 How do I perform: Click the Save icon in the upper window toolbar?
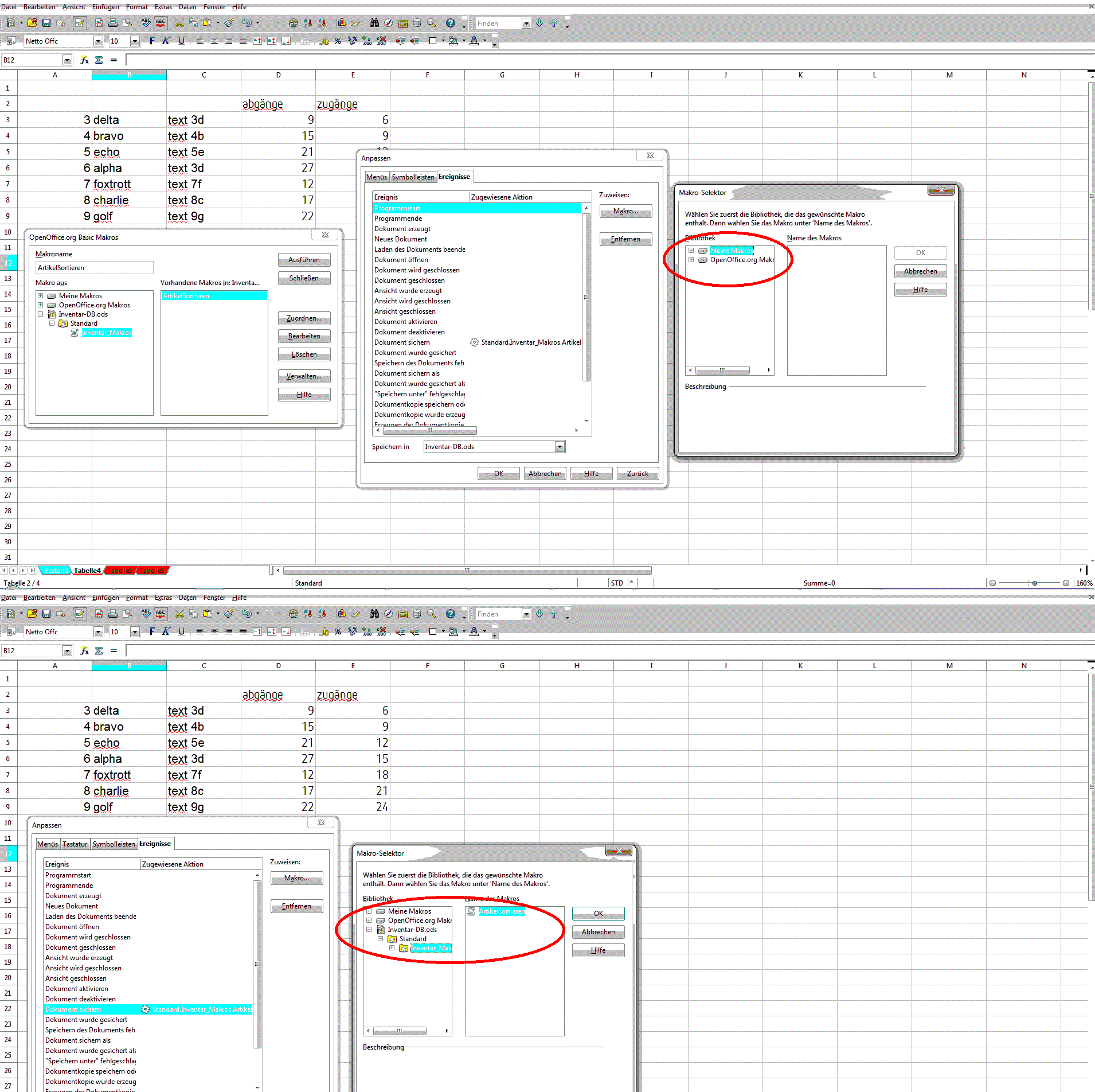46,23
